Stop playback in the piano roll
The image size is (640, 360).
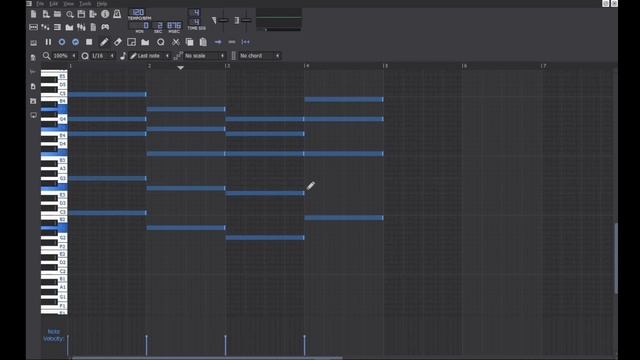tap(89, 42)
